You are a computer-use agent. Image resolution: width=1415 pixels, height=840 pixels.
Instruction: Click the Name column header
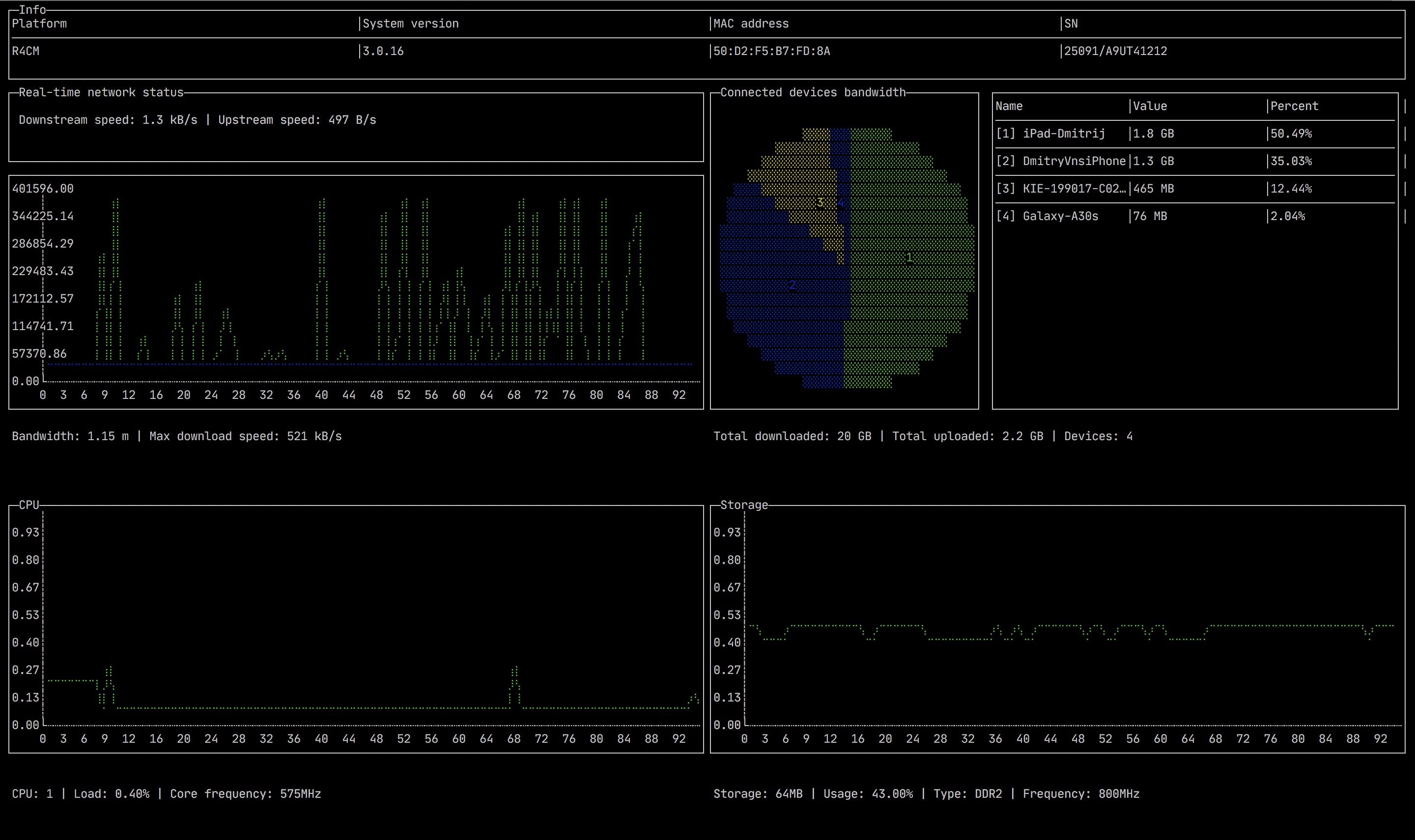tap(1009, 107)
